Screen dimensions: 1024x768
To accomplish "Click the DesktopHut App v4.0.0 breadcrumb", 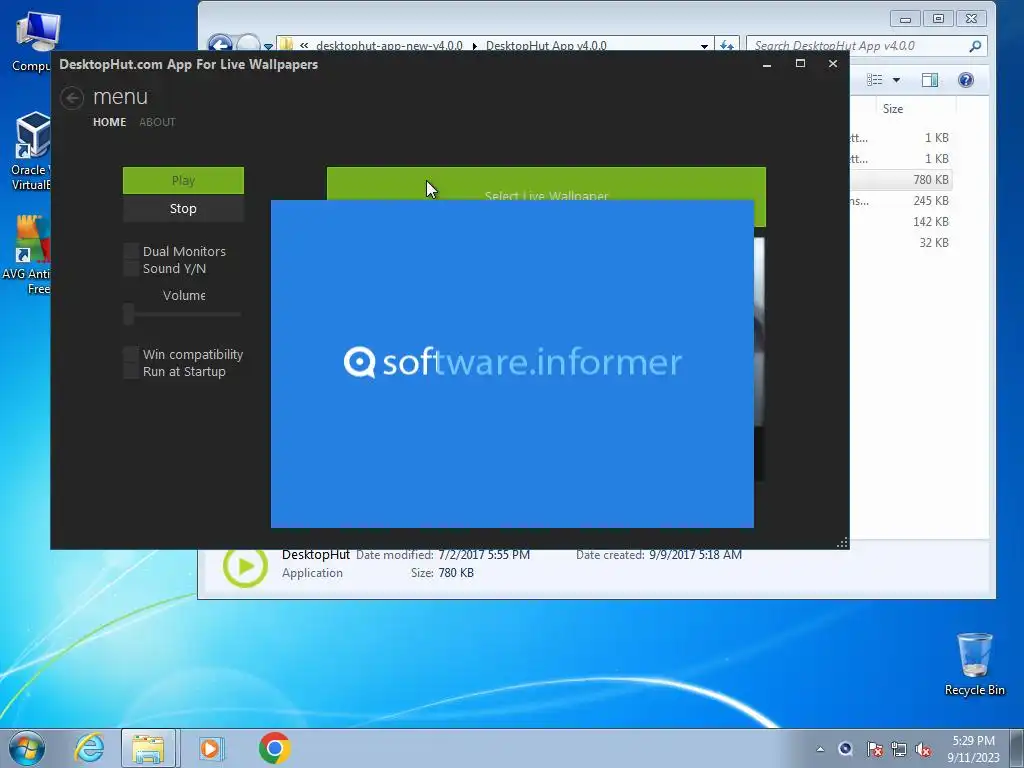I will 546,46.
